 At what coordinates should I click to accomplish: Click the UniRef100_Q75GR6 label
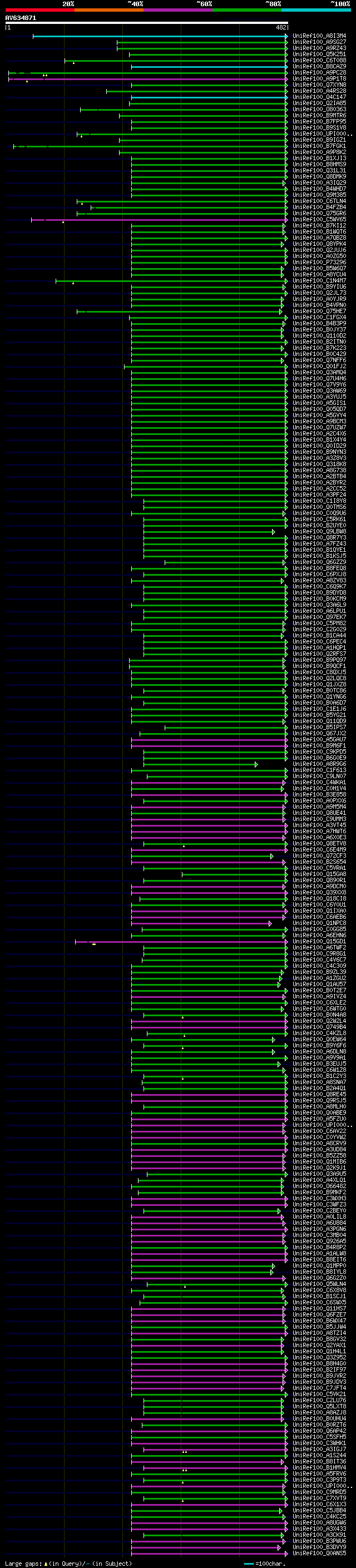point(319,214)
